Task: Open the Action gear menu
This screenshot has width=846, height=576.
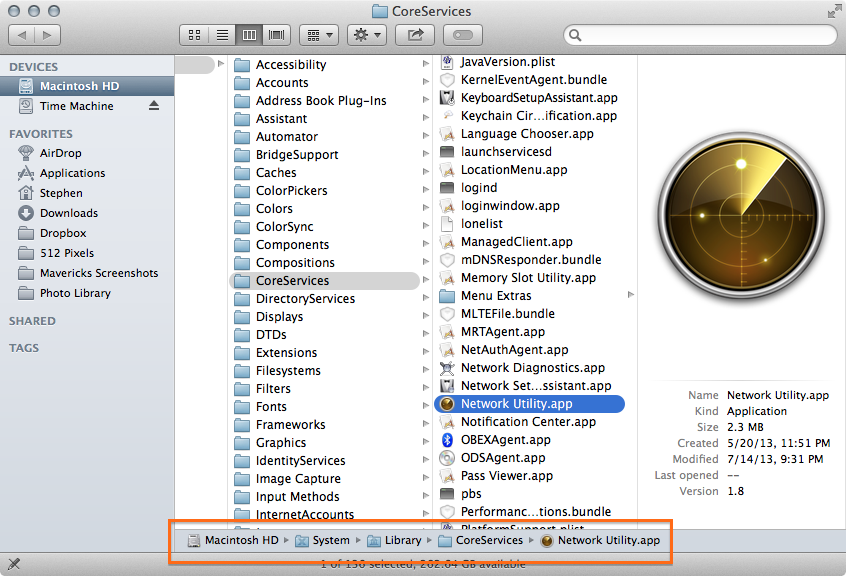Action: pos(367,36)
